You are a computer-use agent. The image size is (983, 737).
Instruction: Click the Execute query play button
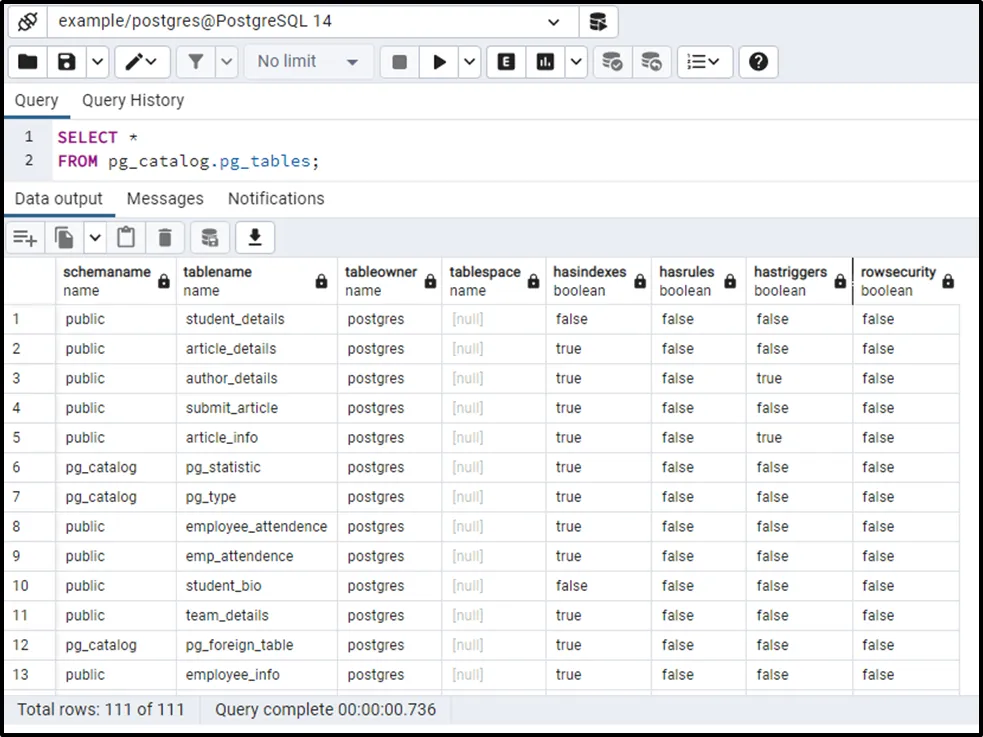[439, 62]
